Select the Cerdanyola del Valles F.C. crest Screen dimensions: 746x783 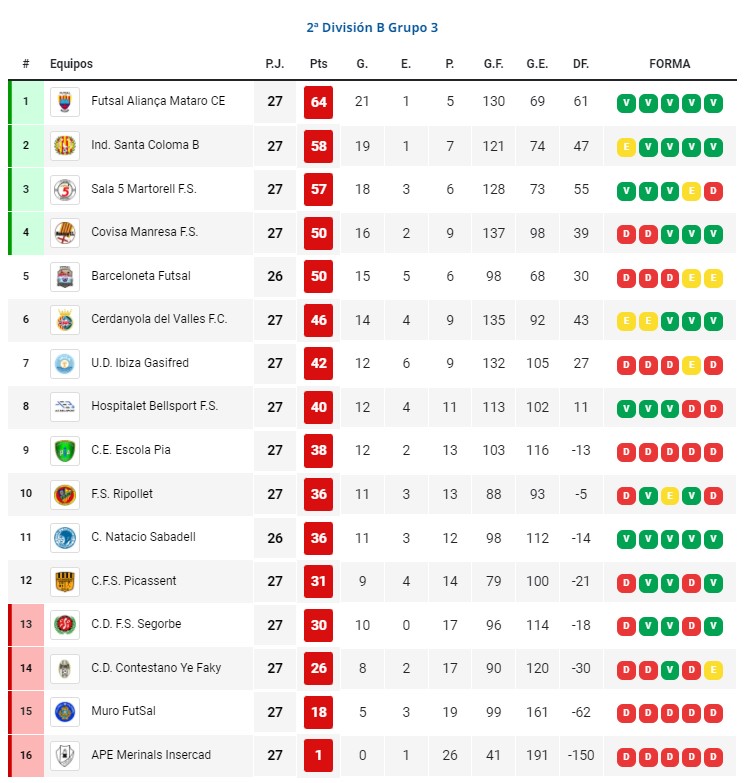[x=65, y=320]
